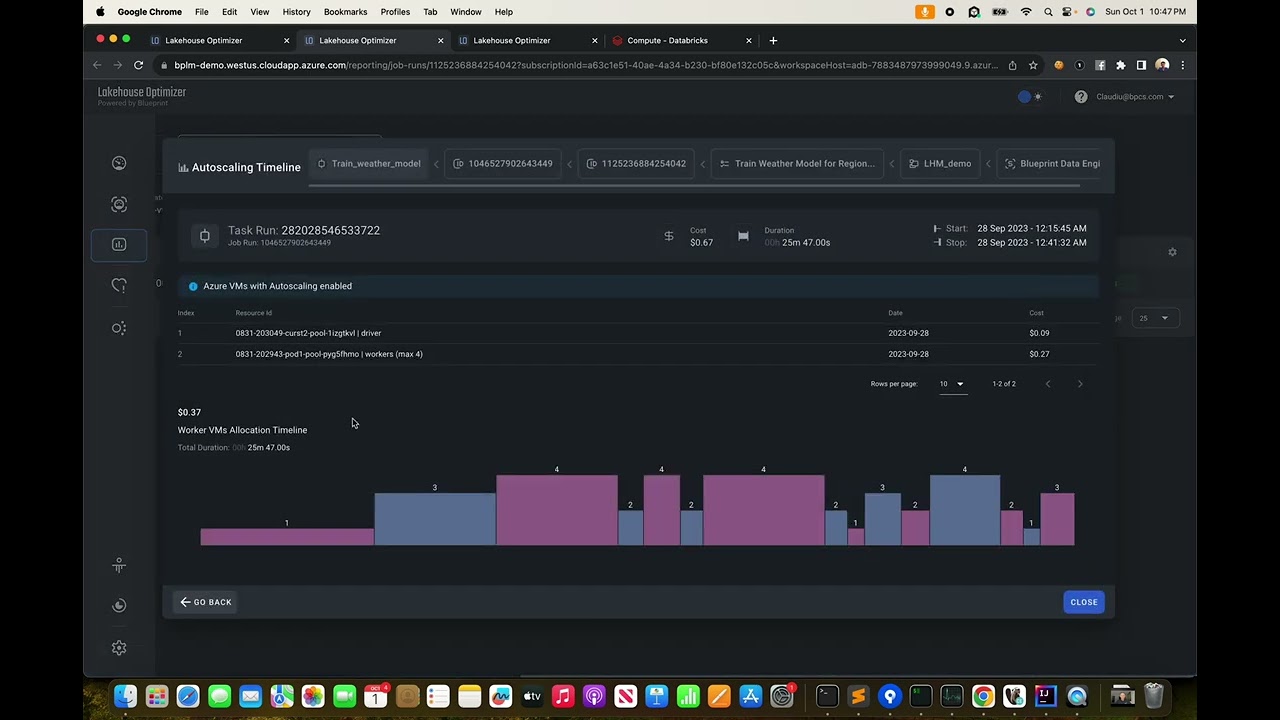Click the help question mark icon
The image size is (1280, 720).
coord(1081,97)
